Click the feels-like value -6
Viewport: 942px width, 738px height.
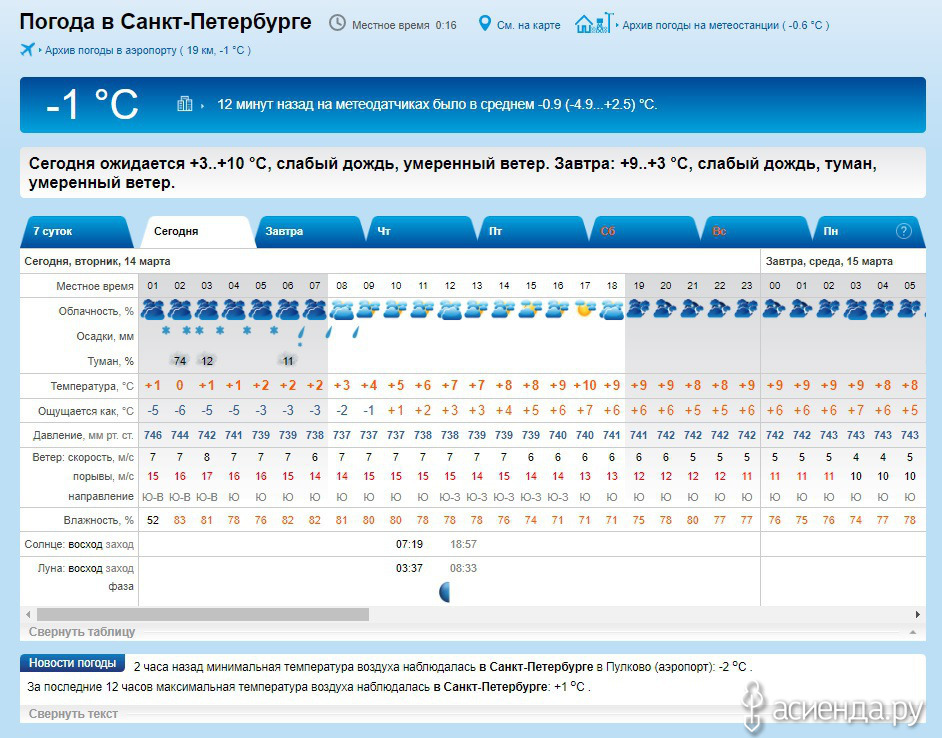tap(180, 410)
